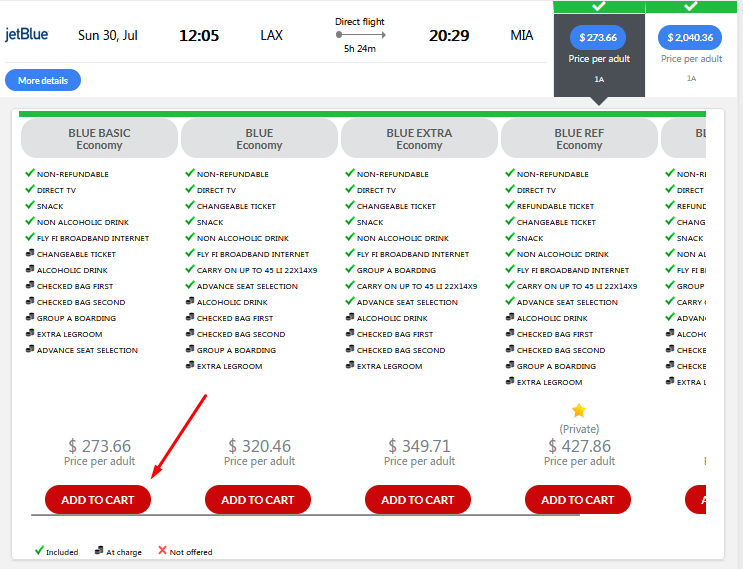Select the BLUE BASIC Economy fare header
Screen dimensions: 743x569
coord(100,139)
